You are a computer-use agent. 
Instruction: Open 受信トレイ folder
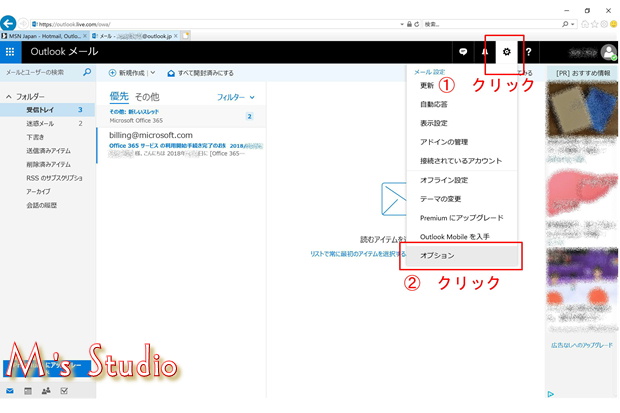pos(47,110)
